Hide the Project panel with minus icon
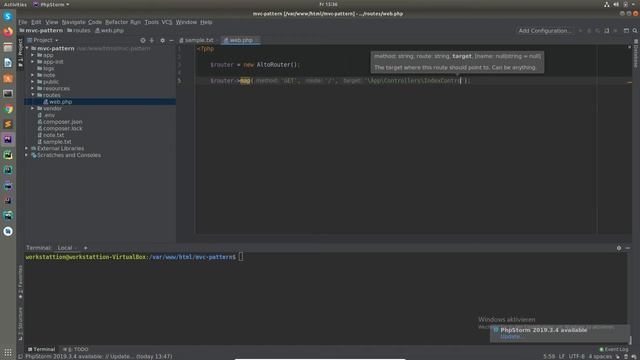640x360 pixels. point(171,40)
